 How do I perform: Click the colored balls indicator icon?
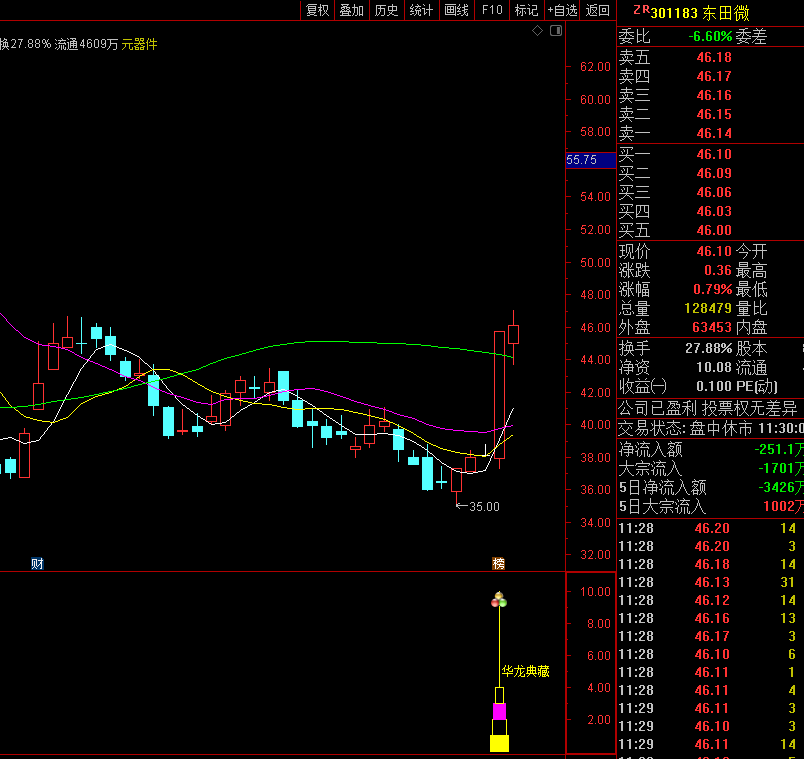pyautogui.click(x=499, y=600)
